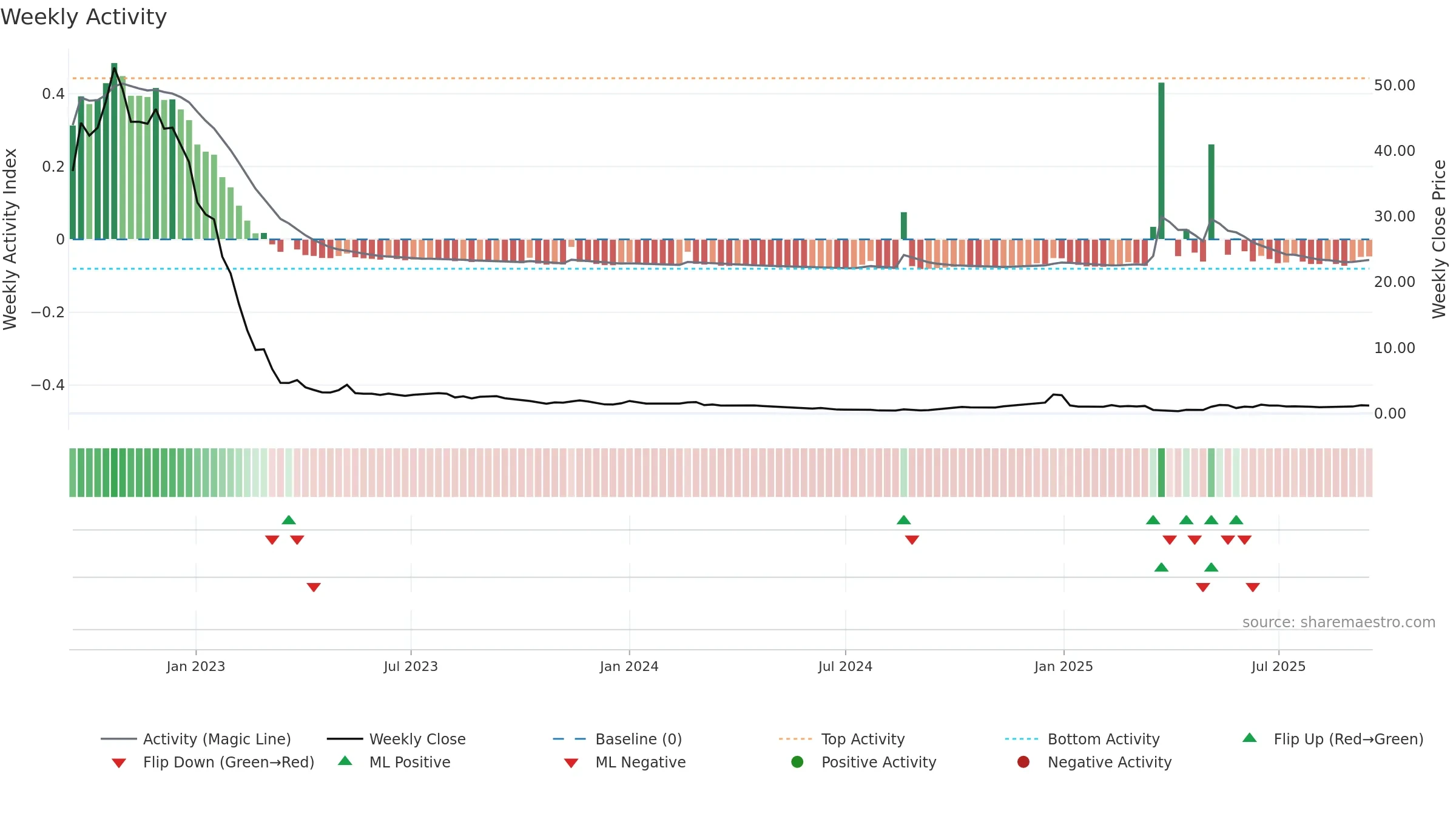This screenshot has height=819, width=1456.
Task: Click the Flip Up marker near August 2024
Action: point(904,520)
